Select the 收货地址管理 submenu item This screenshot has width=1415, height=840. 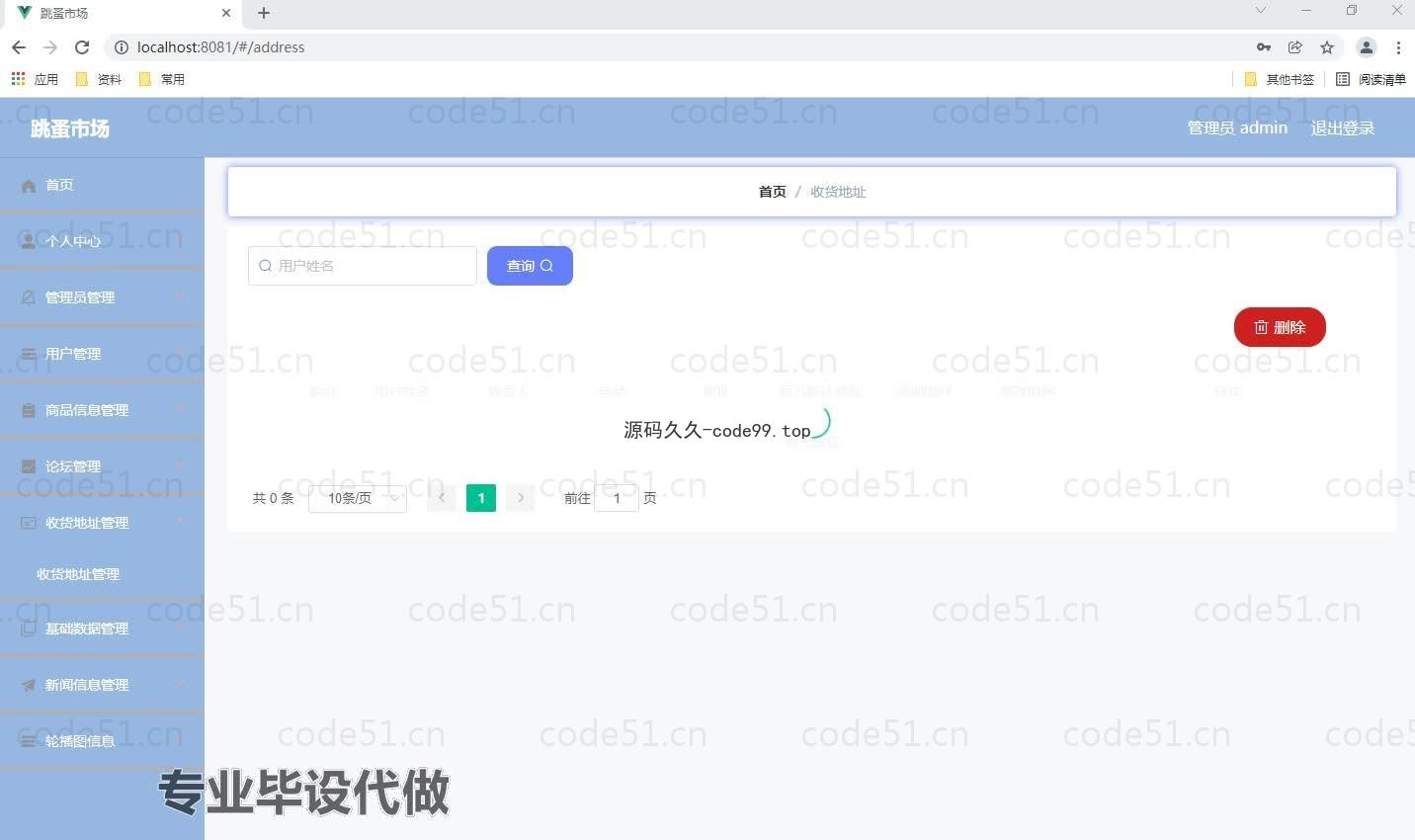[x=102, y=574]
